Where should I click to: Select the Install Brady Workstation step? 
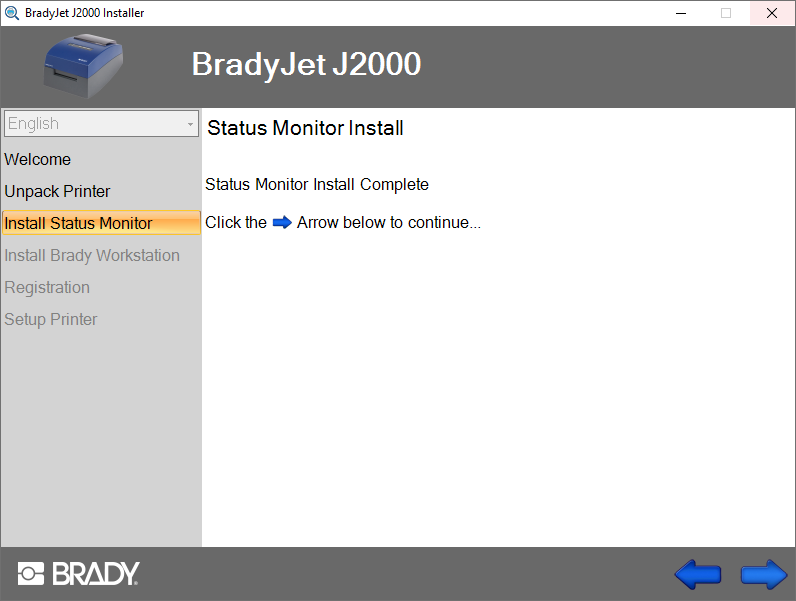[92, 255]
